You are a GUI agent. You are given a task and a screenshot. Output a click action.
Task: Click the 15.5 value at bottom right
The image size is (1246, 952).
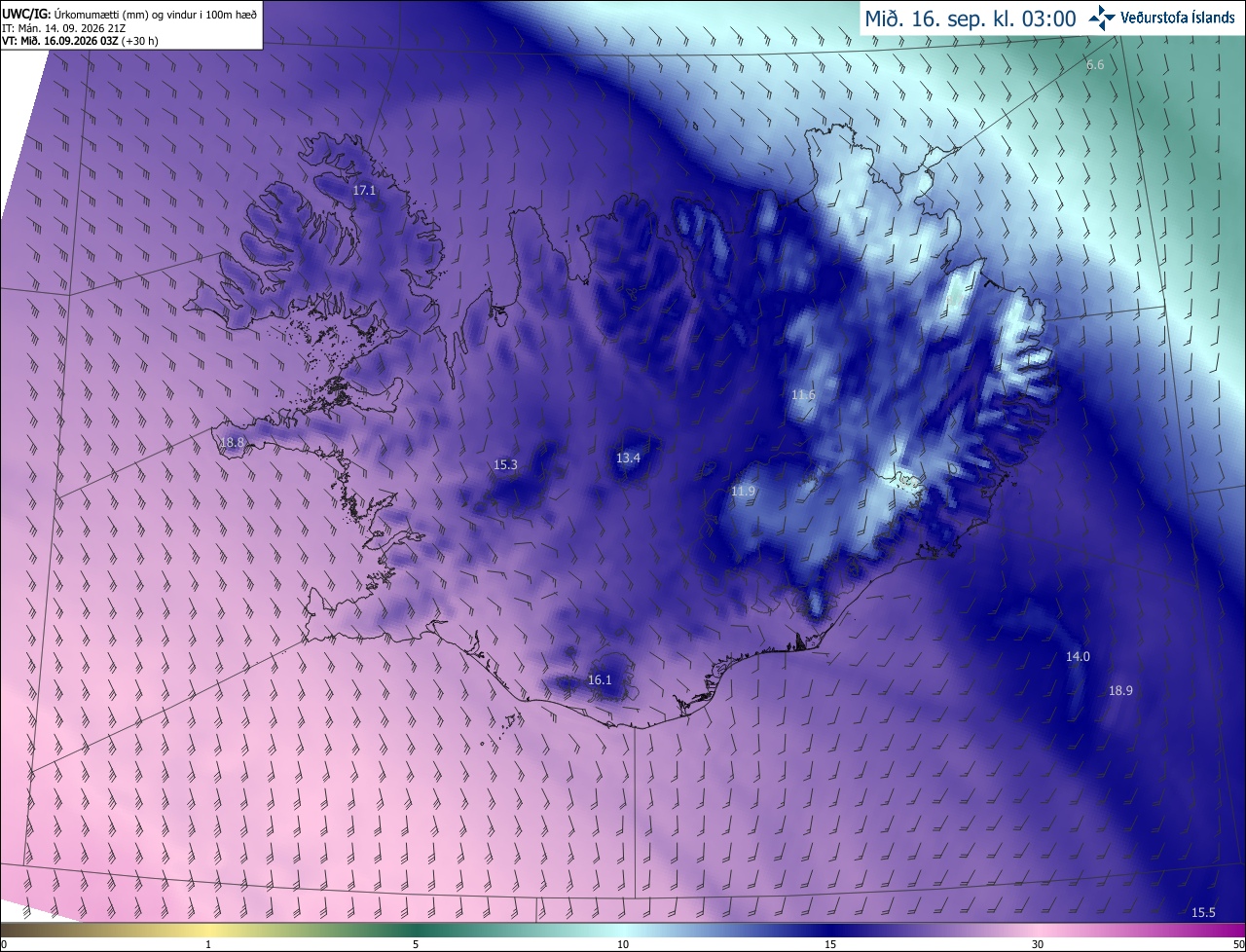tap(1204, 913)
